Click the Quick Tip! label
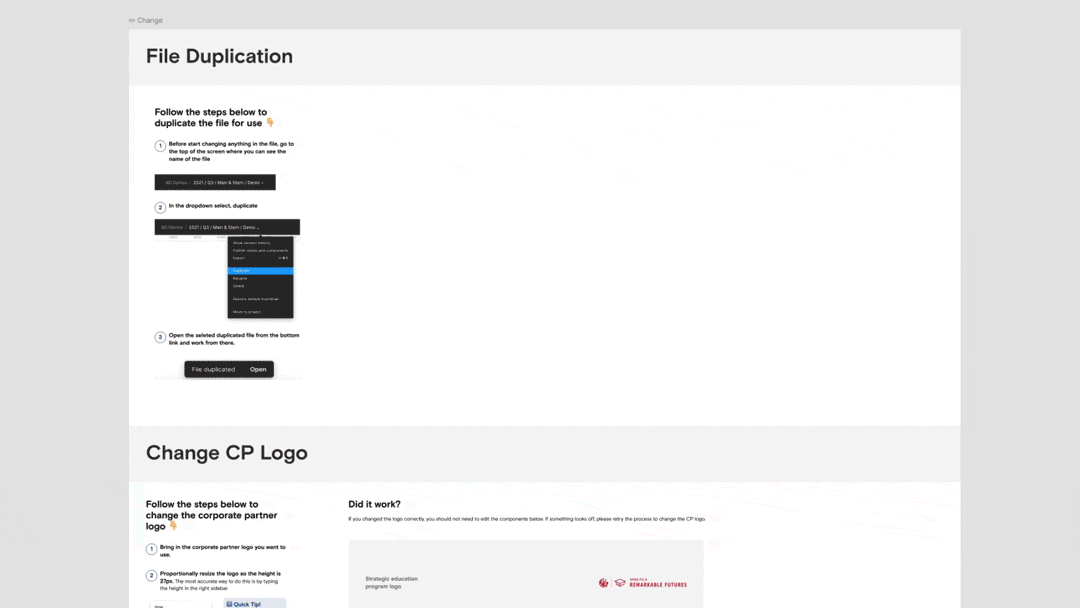The height and width of the screenshot is (608, 1080). click(247, 604)
